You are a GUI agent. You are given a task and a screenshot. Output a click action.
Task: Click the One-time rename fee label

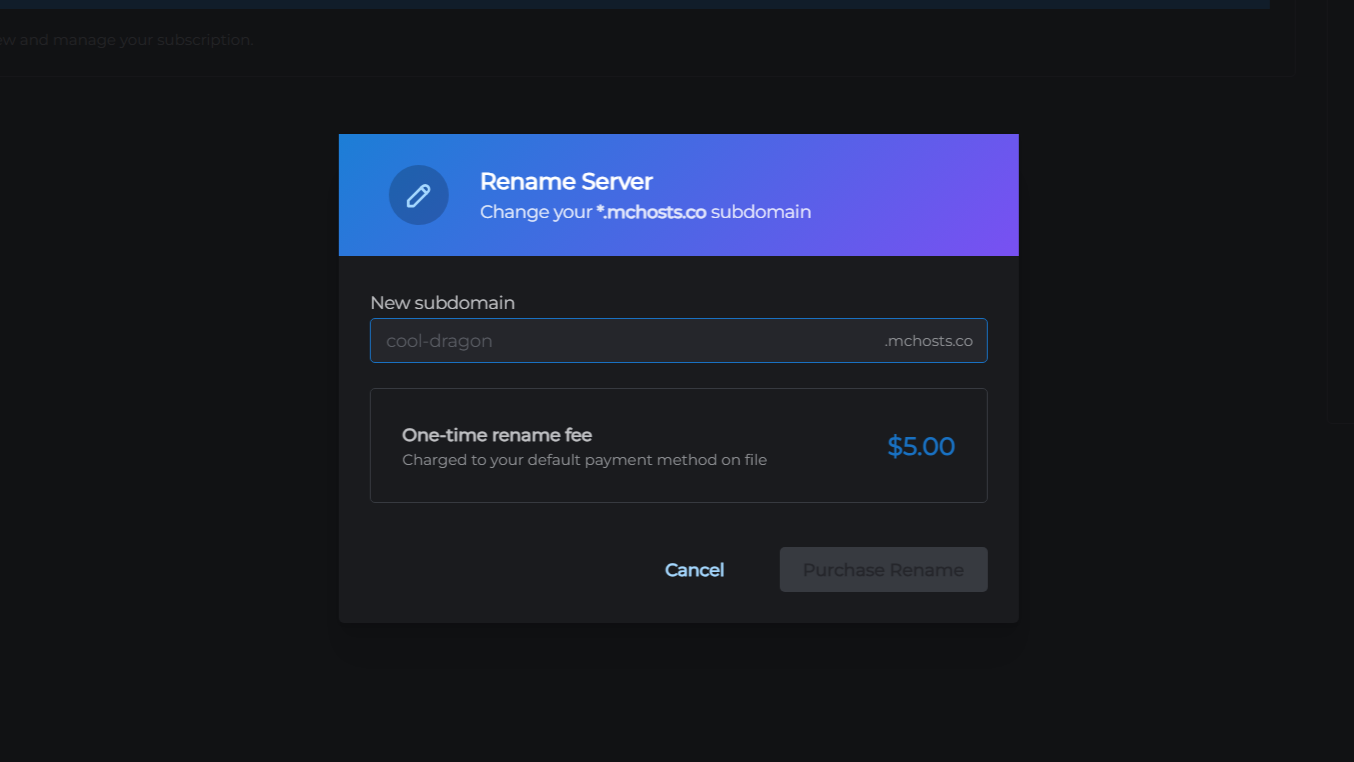click(497, 435)
